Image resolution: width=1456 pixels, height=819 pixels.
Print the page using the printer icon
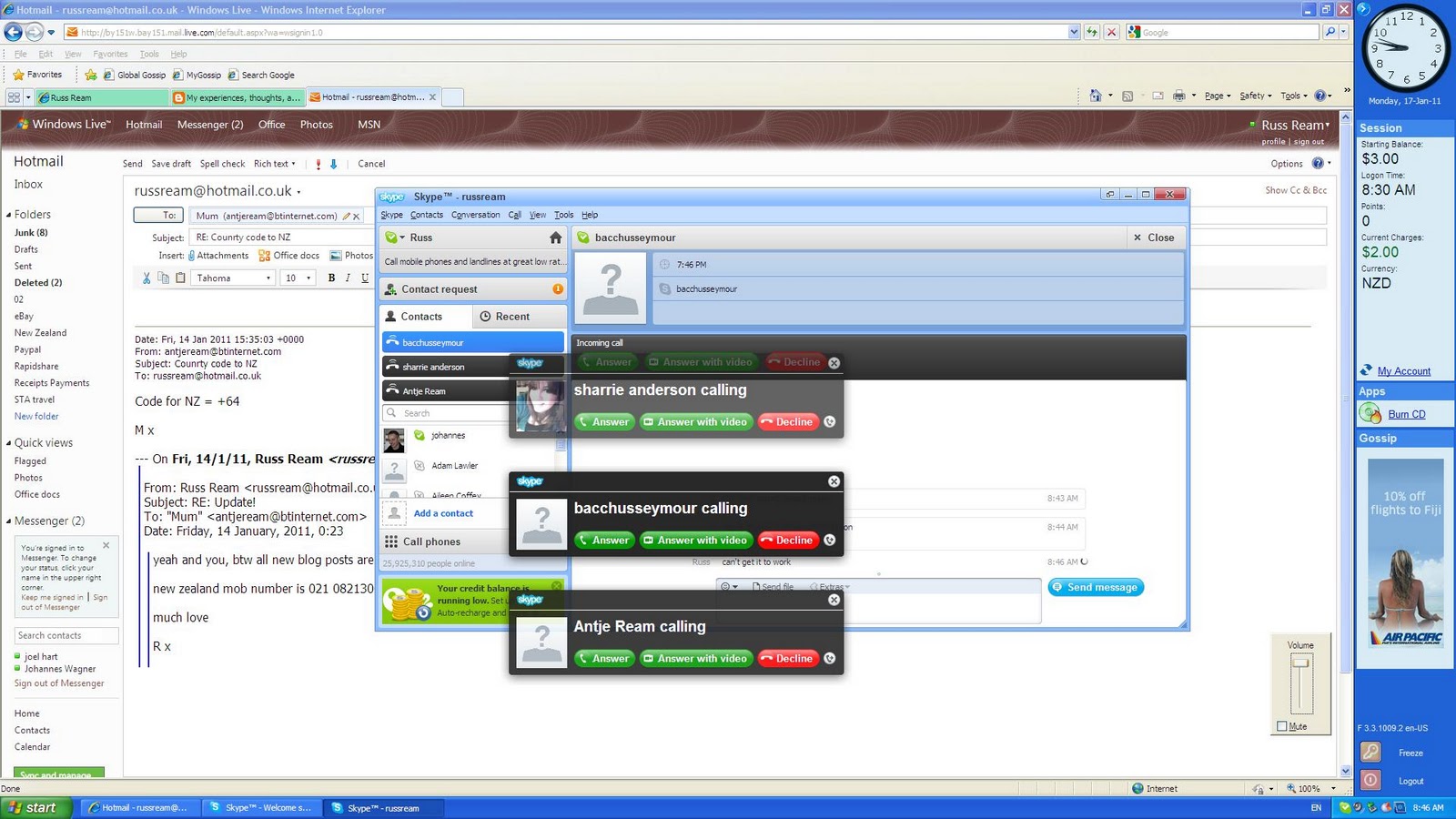[1179, 96]
